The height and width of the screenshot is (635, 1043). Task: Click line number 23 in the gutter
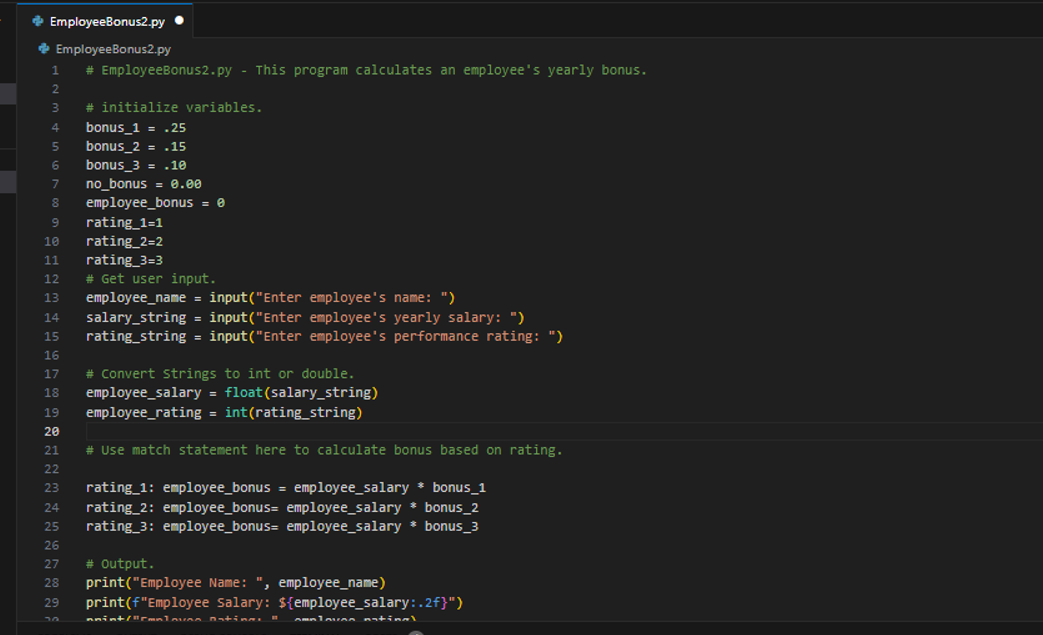pos(51,487)
